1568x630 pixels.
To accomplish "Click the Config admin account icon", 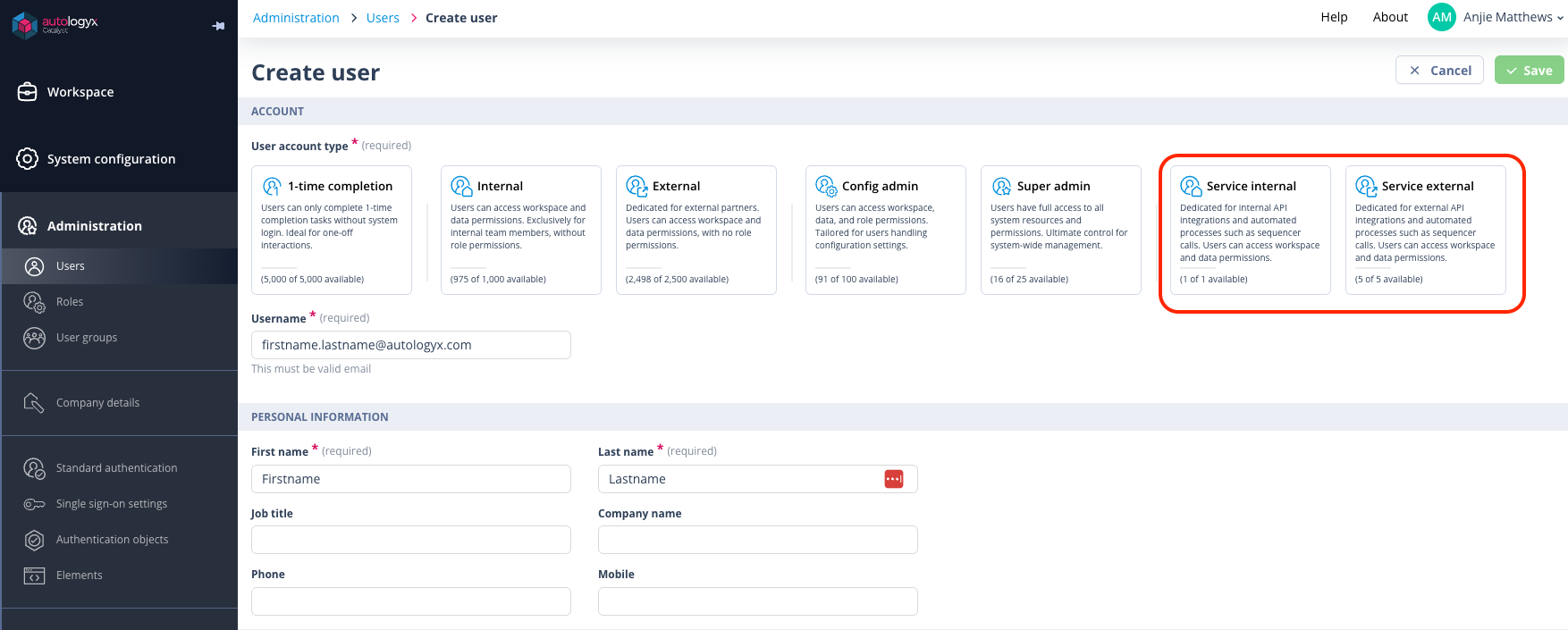I will (826, 186).
